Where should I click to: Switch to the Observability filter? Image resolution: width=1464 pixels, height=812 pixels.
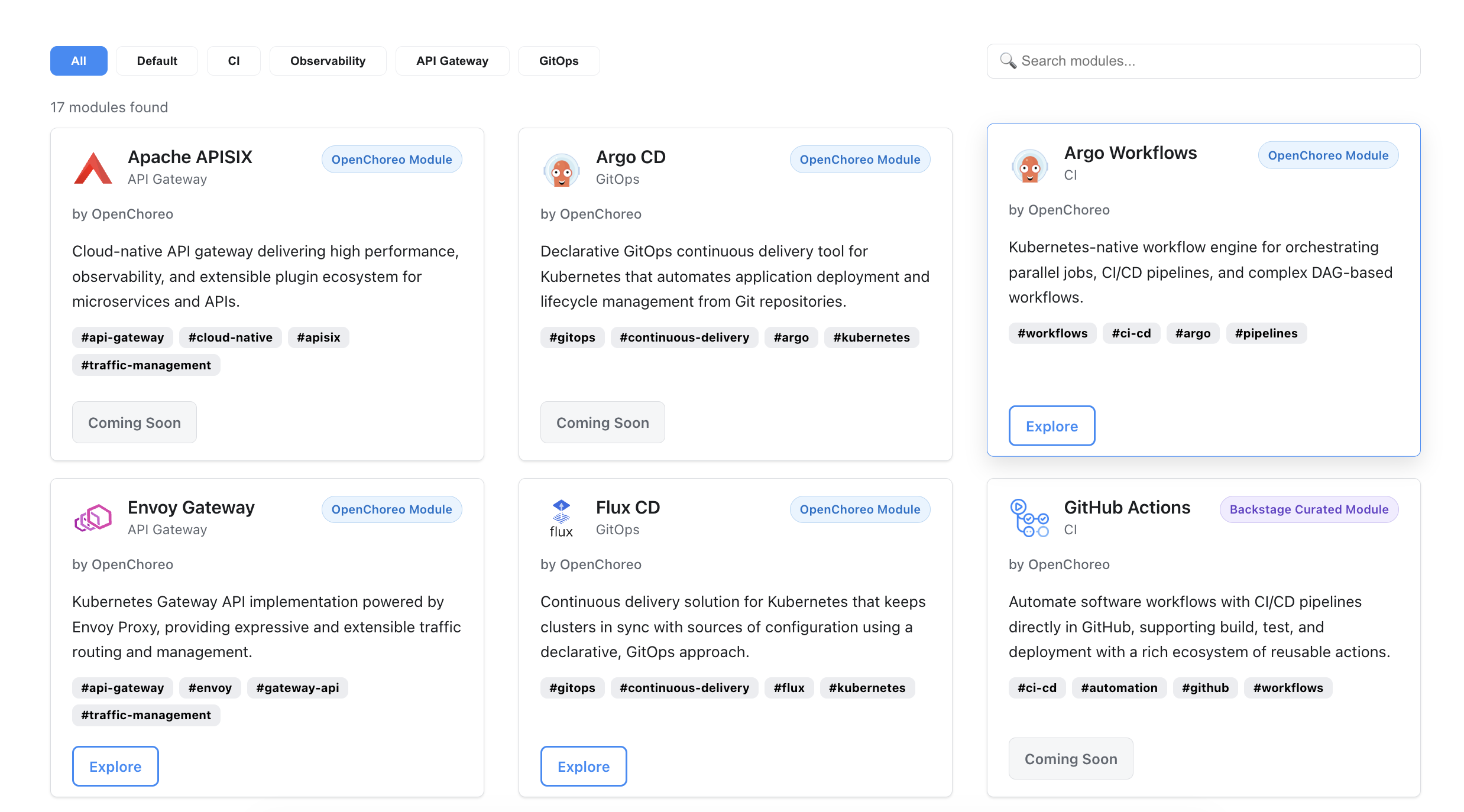click(x=328, y=61)
